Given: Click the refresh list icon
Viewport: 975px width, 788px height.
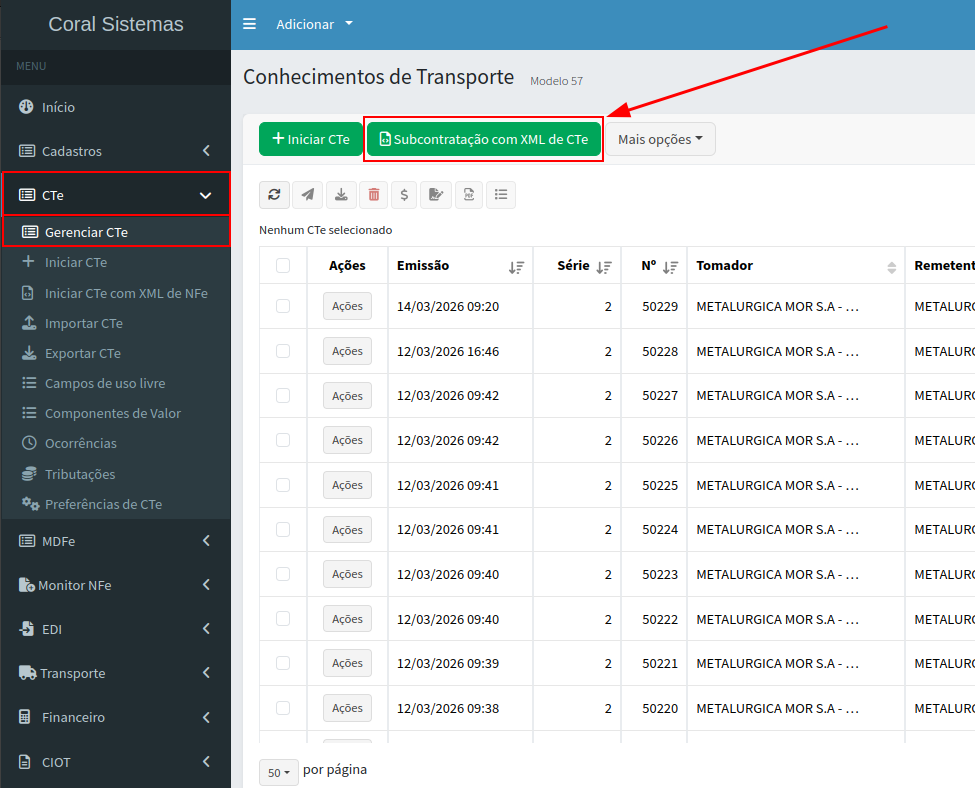Looking at the screenshot, I should coord(274,195).
